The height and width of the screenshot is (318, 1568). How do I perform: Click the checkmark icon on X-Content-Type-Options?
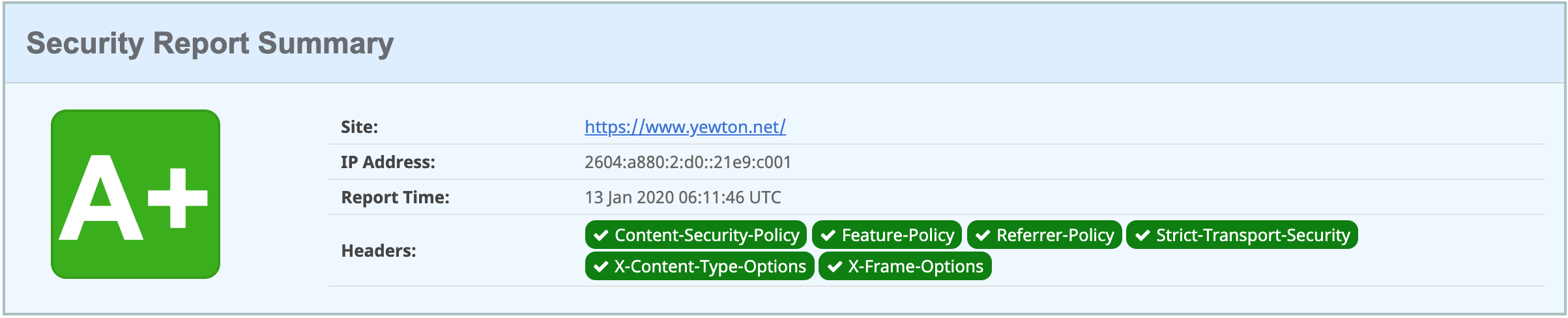[x=601, y=267]
